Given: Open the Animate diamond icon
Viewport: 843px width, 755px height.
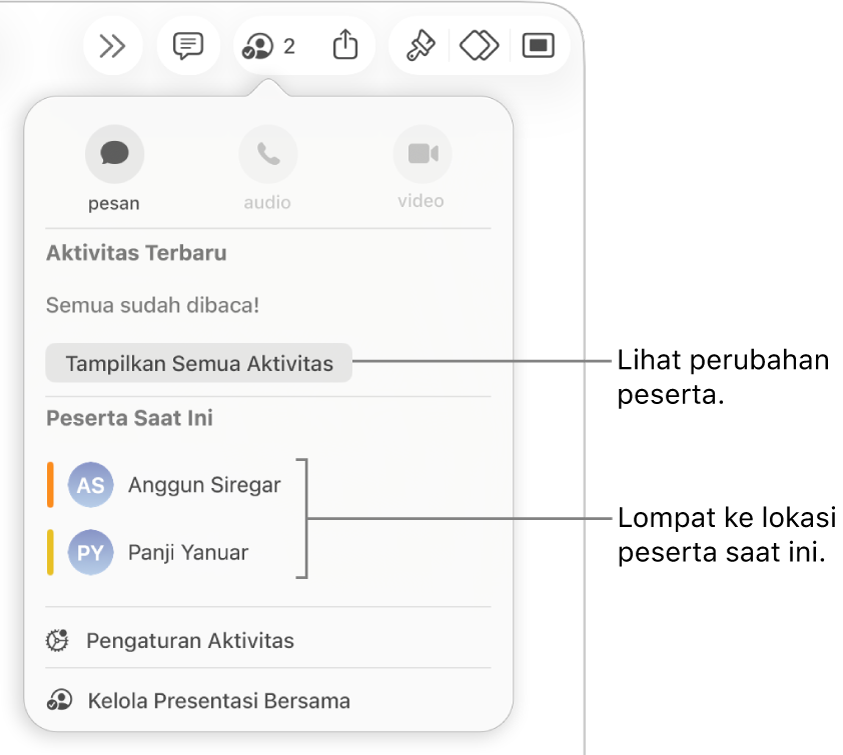Looking at the screenshot, I should [x=479, y=46].
